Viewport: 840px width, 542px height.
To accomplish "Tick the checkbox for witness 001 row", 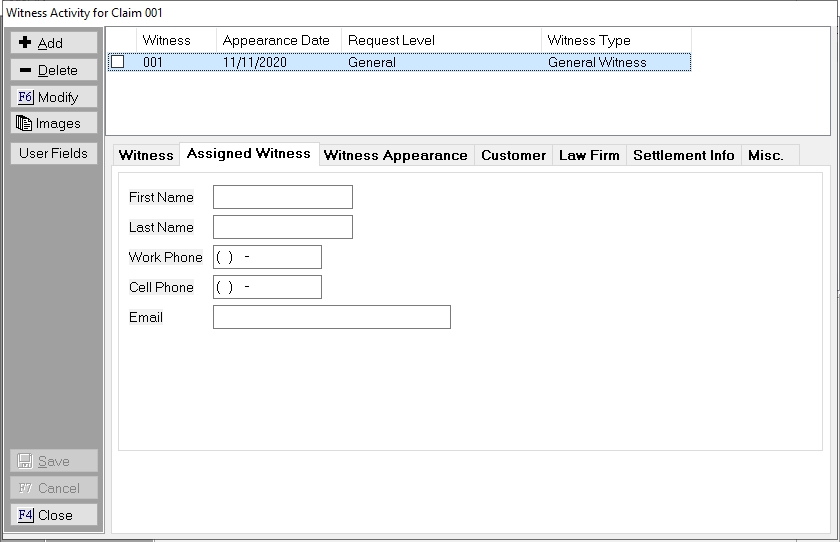I will coord(118,62).
